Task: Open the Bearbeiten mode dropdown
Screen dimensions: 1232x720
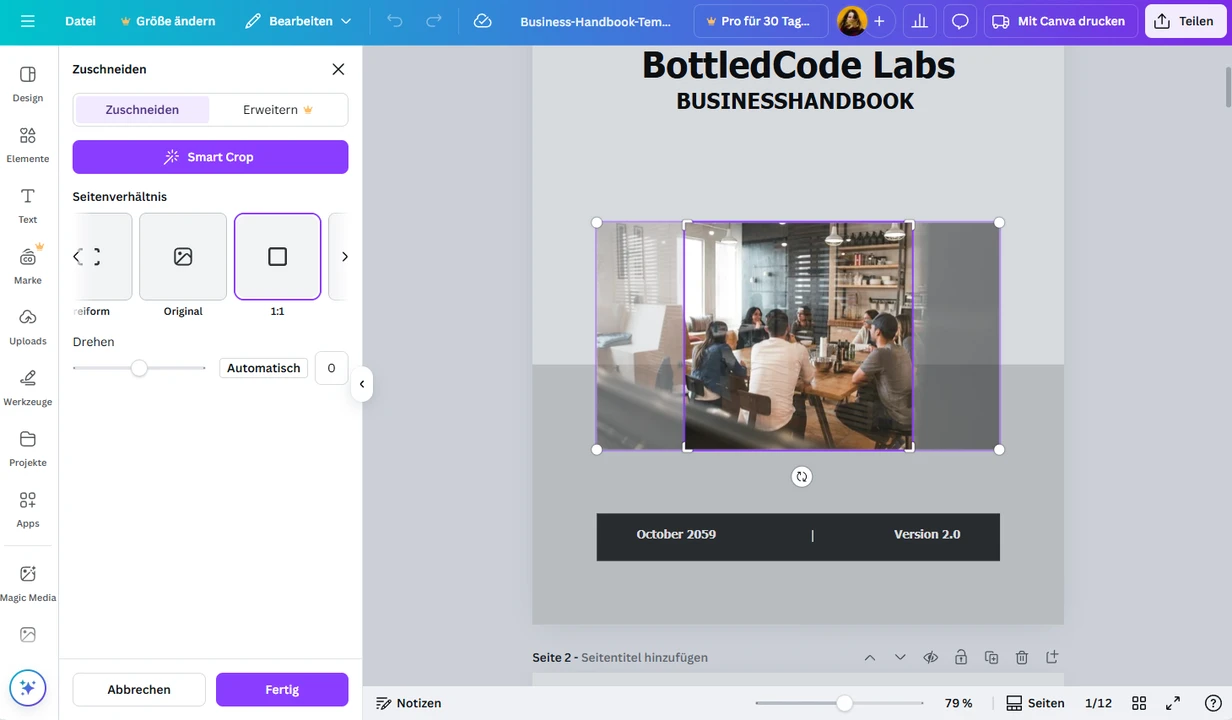Action: tap(298, 21)
